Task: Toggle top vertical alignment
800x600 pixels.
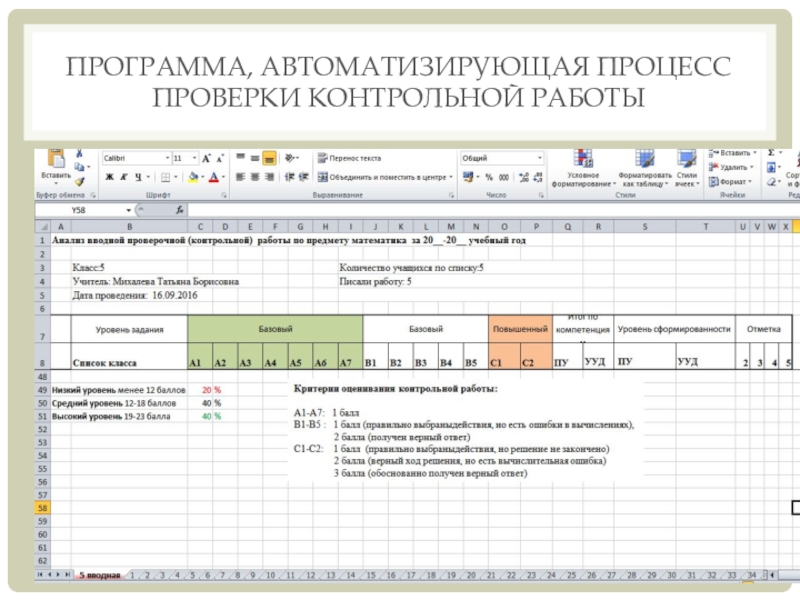Action: (x=240, y=158)
